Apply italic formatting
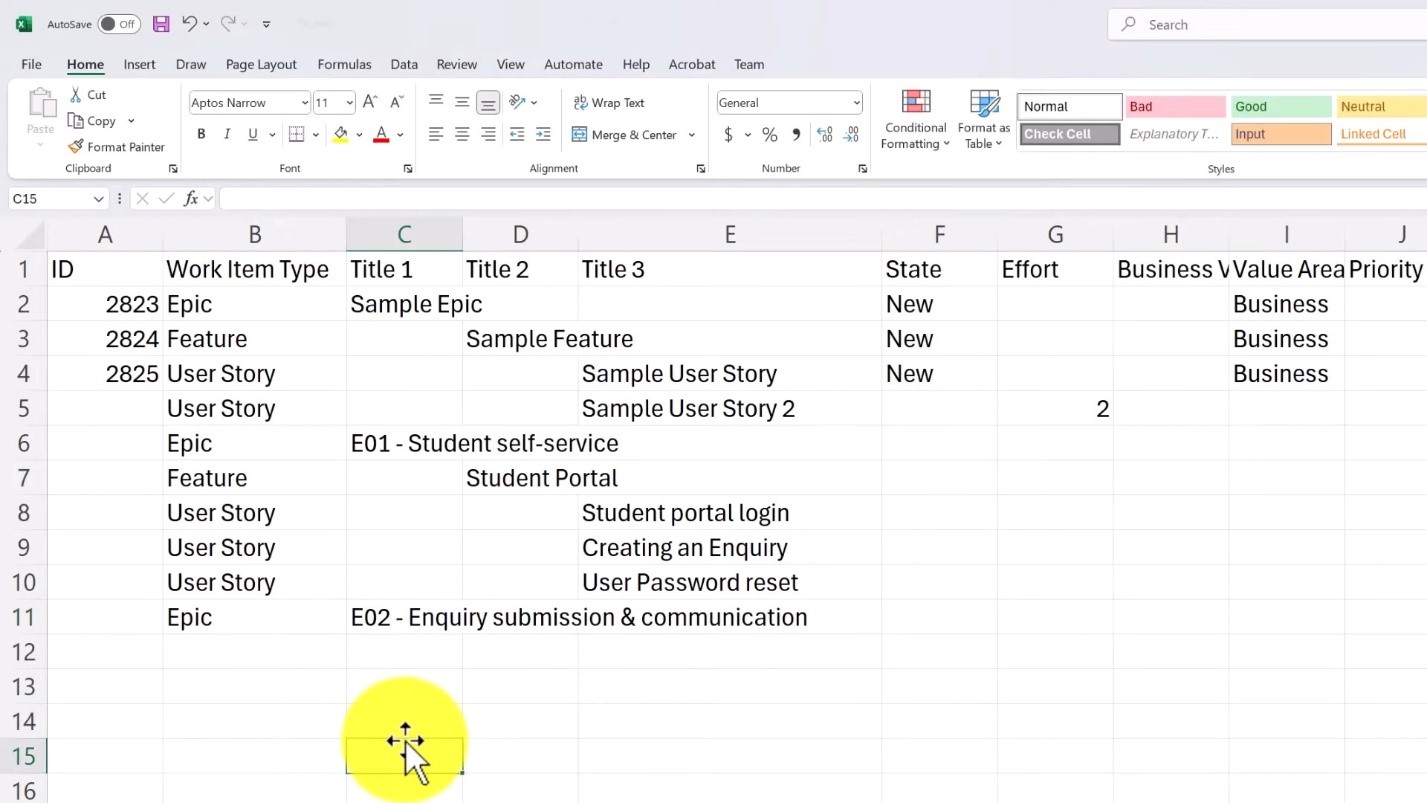The image size is (1427, 803). pyautogui.click(x=226, y=133)
